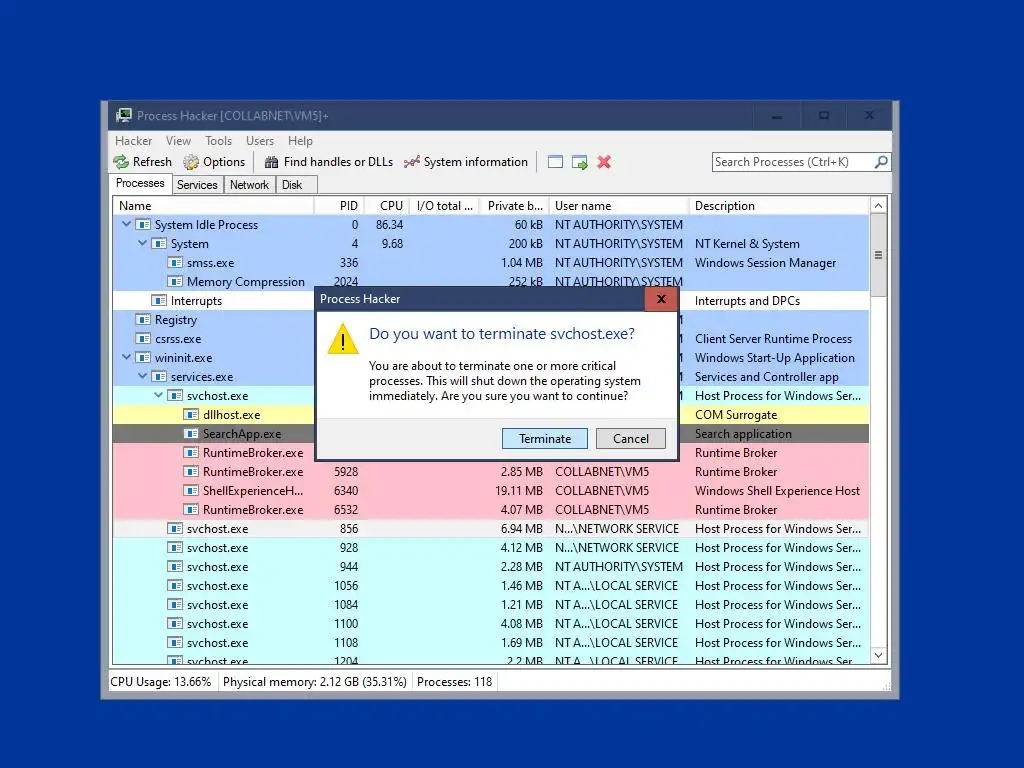Open the Hacker menu
This screenshot has height=768, width=1024.
[133, 141]
